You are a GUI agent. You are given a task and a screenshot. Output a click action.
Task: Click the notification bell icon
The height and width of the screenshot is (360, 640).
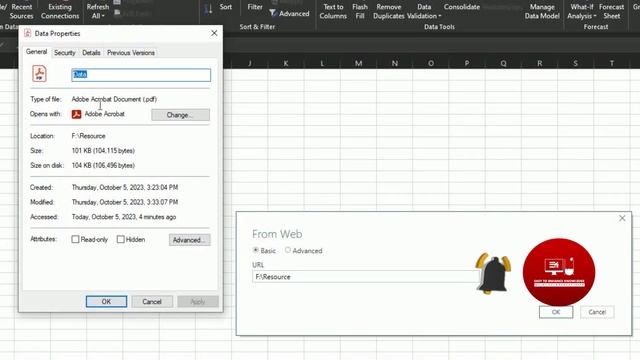[493, 273]
